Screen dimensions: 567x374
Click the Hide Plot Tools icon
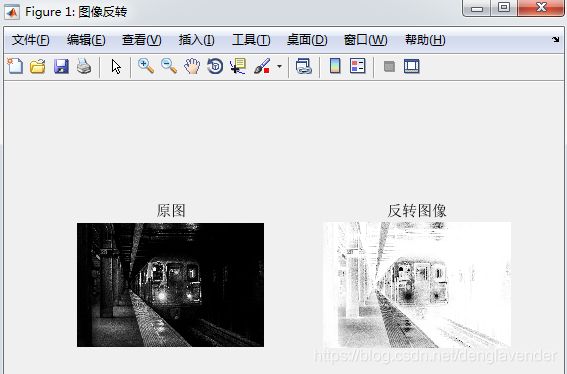[x=389, y=67]
